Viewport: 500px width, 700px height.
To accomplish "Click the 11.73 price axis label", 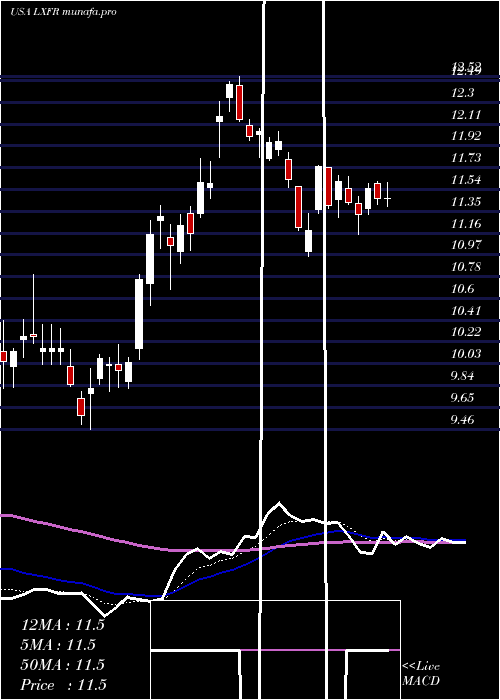I will click(x=466, y=158).
